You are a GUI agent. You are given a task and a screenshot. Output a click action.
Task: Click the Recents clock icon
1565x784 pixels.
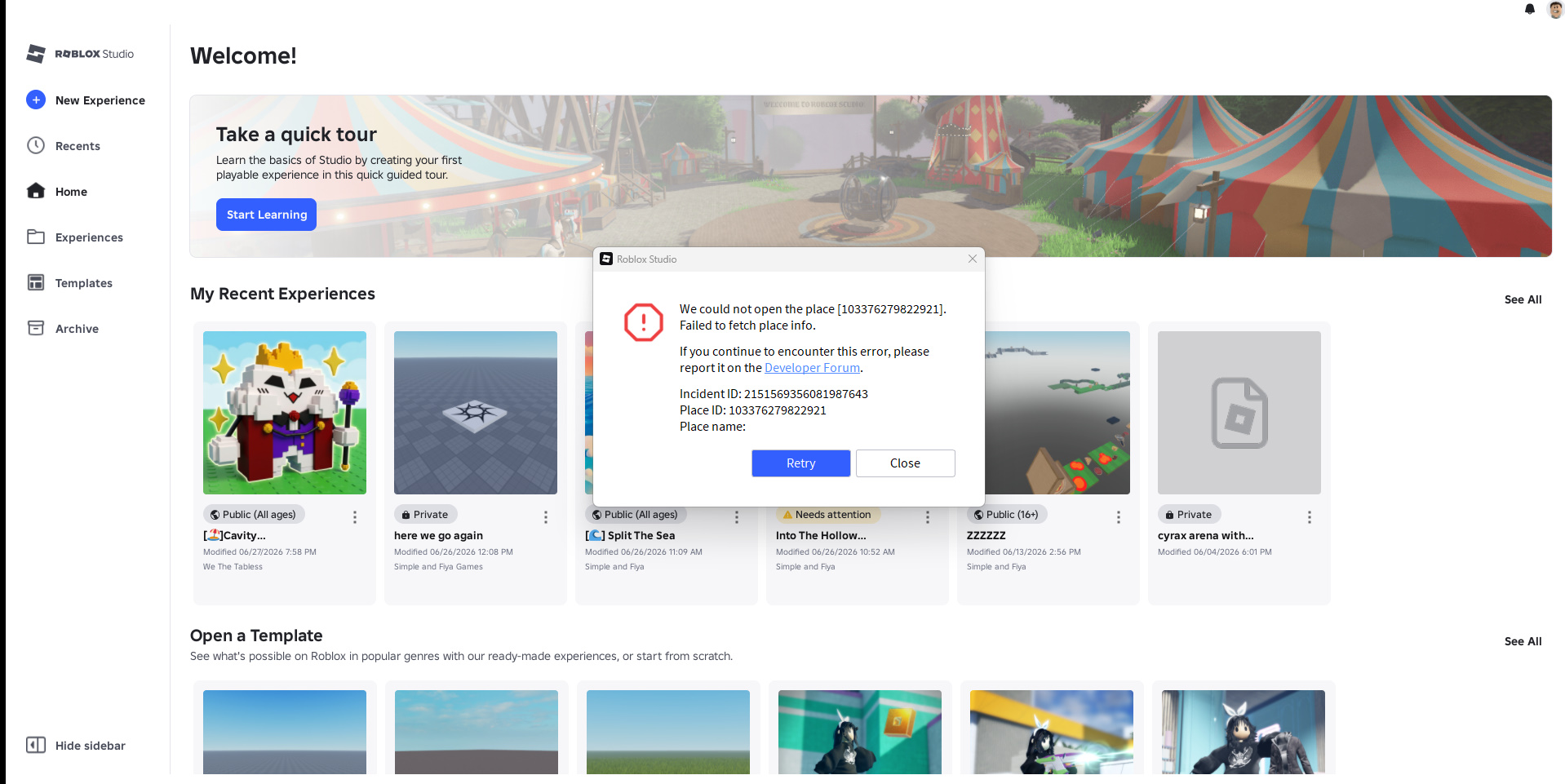[x=36, y=145]
